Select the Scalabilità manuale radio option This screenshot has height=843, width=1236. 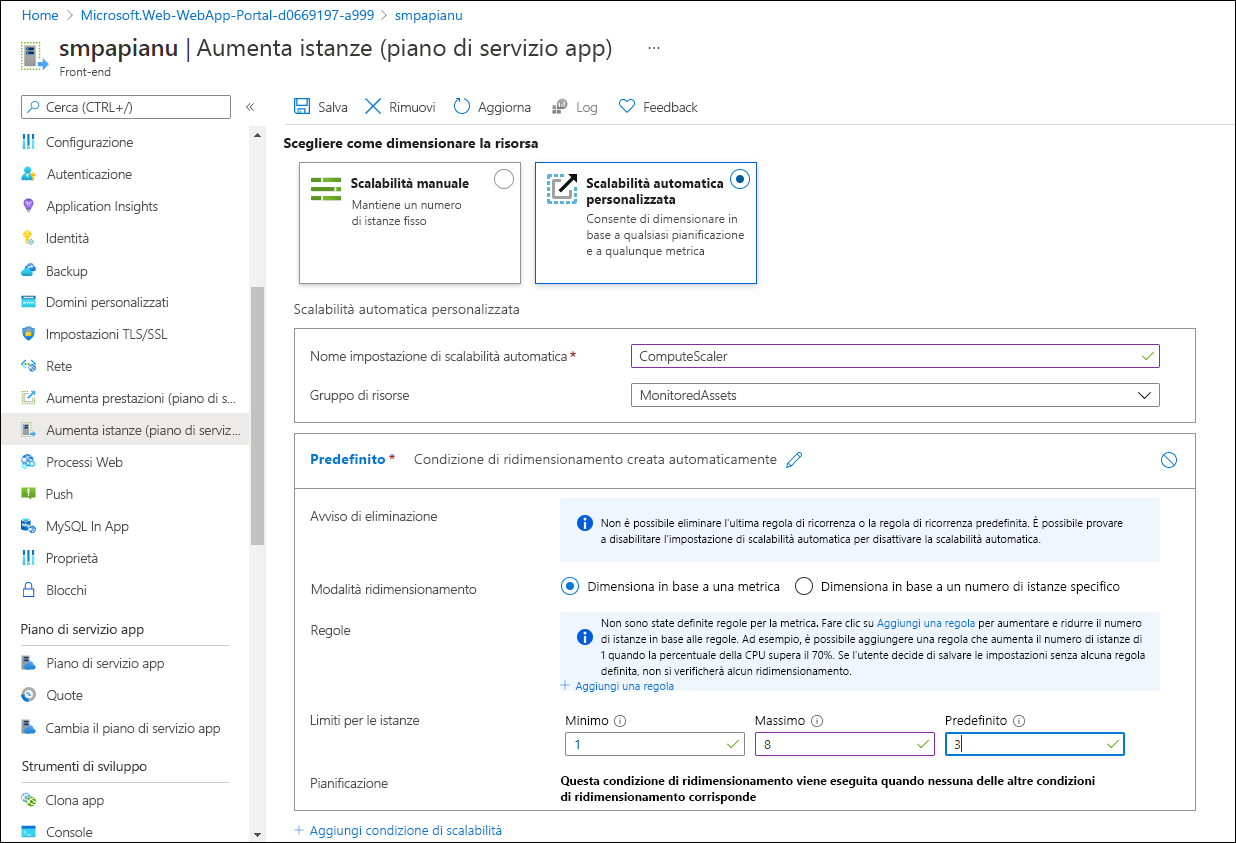(x=504, y=179)
